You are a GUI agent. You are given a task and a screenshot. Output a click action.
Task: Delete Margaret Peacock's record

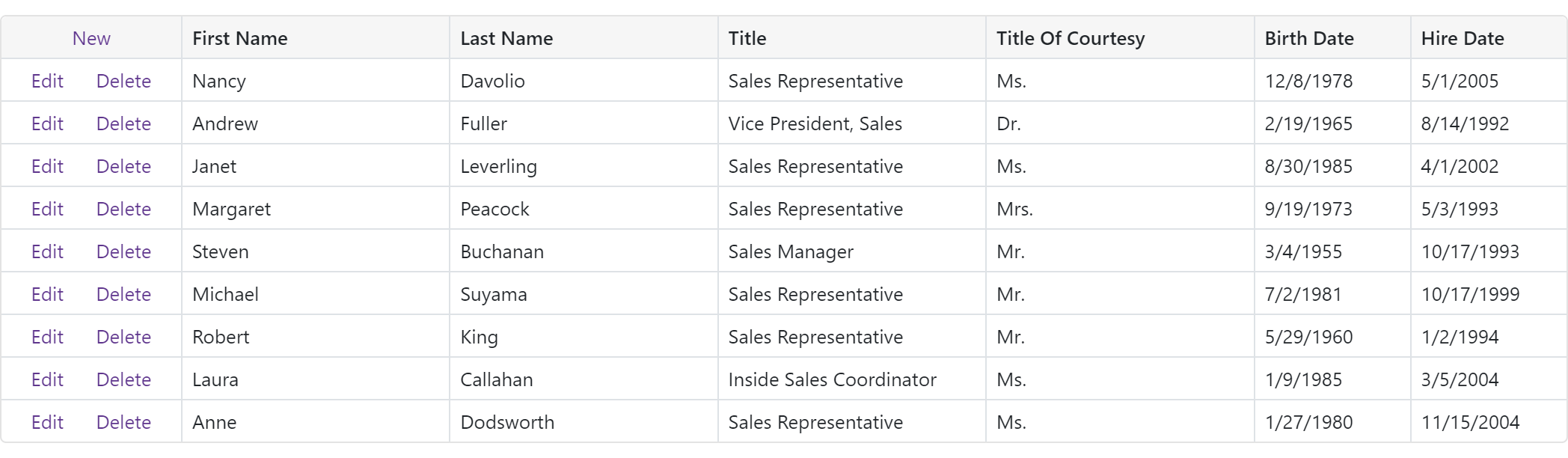click(x=123, y=209)
